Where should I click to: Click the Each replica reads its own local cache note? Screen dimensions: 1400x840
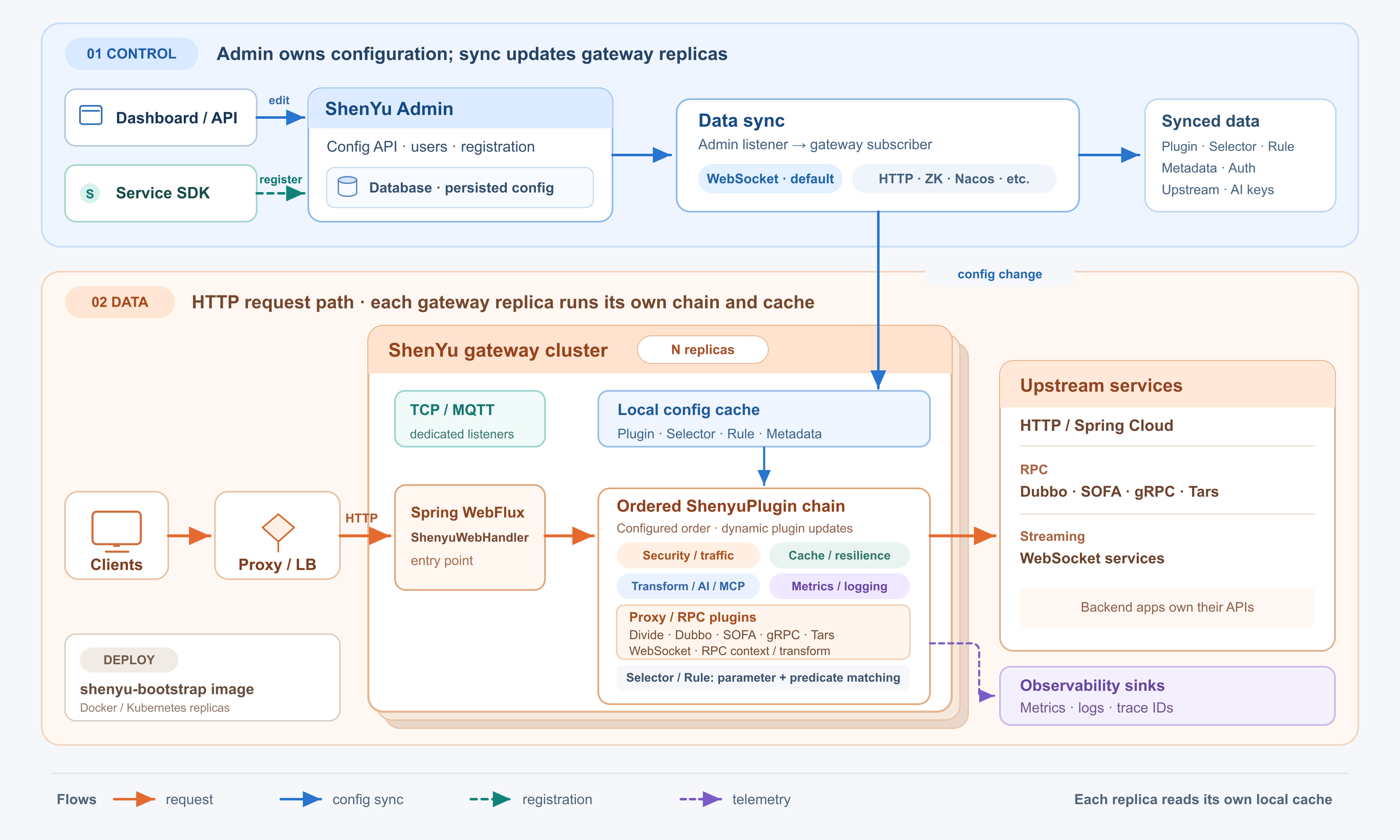pos(1203,799)
